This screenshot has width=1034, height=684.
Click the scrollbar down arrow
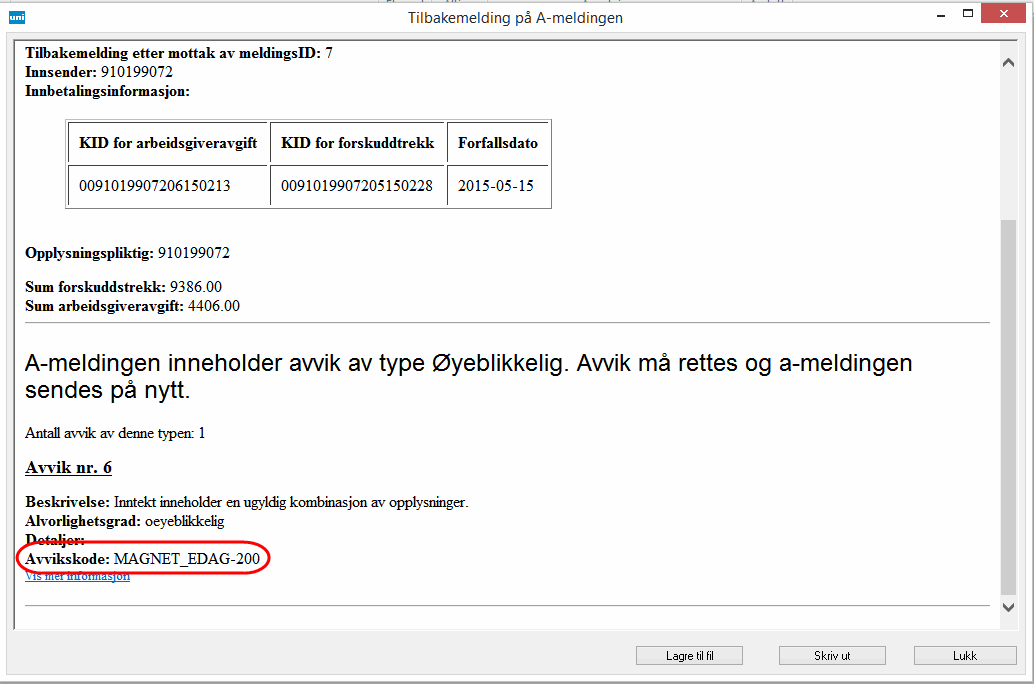click(1008, 607)
